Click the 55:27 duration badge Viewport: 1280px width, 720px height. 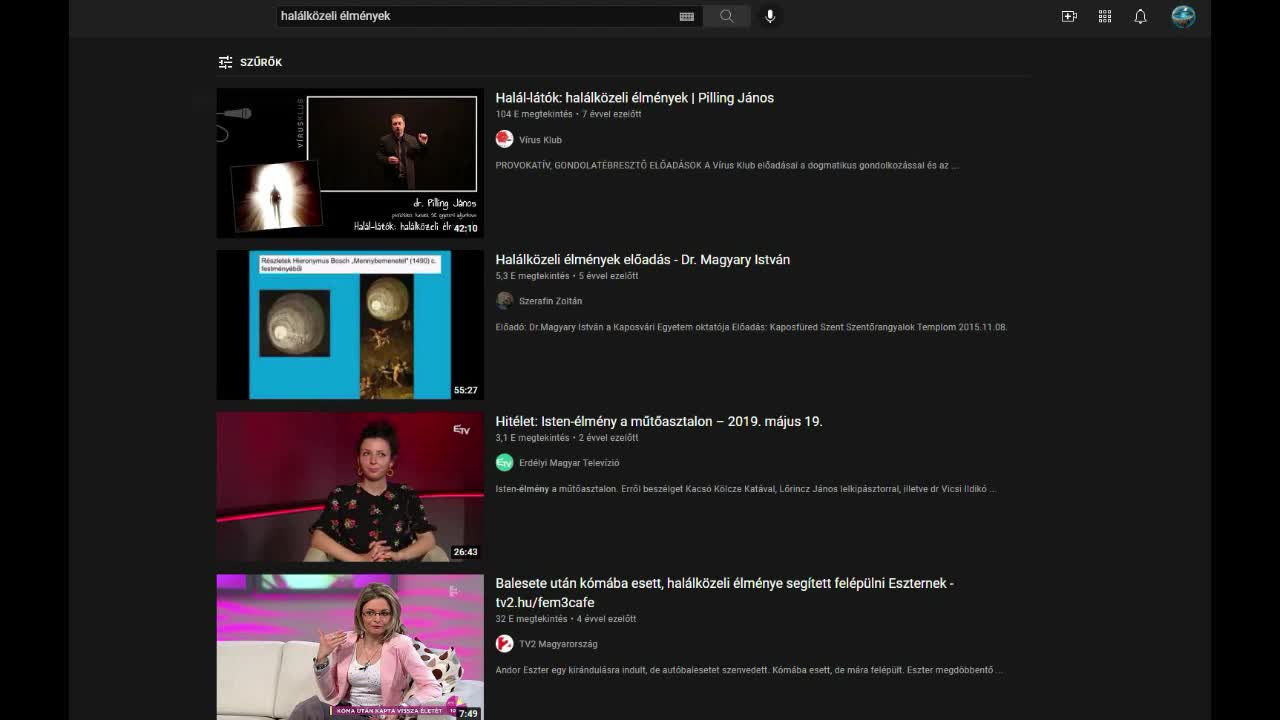(x=466, y=391)
